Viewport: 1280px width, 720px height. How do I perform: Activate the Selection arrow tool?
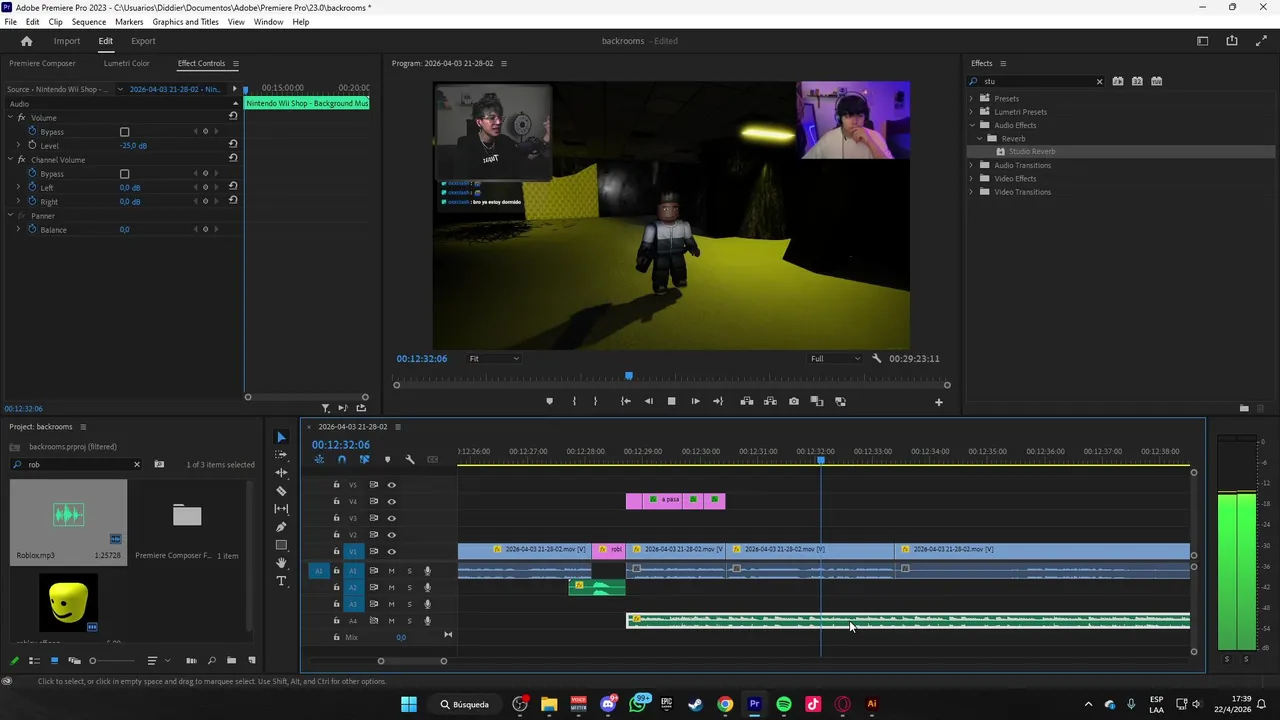(x=281, y=437)
